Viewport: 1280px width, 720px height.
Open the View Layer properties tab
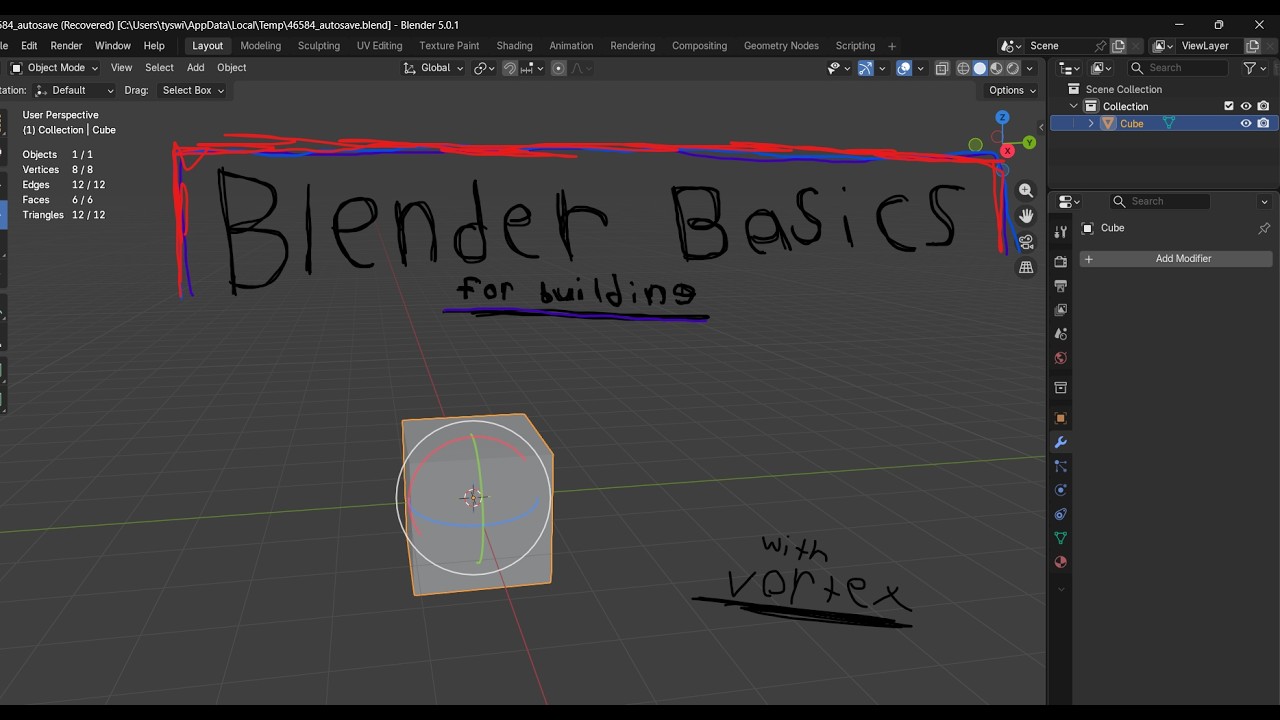1061,310
